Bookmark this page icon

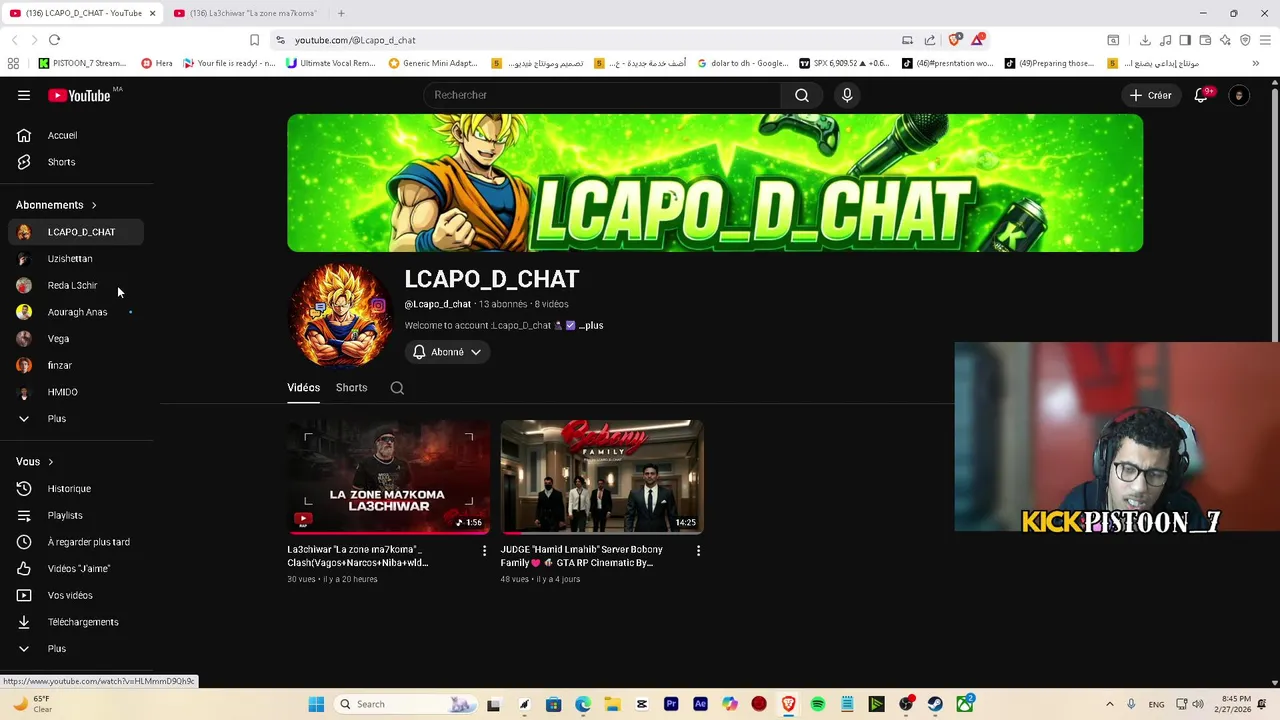pos(254,40)
